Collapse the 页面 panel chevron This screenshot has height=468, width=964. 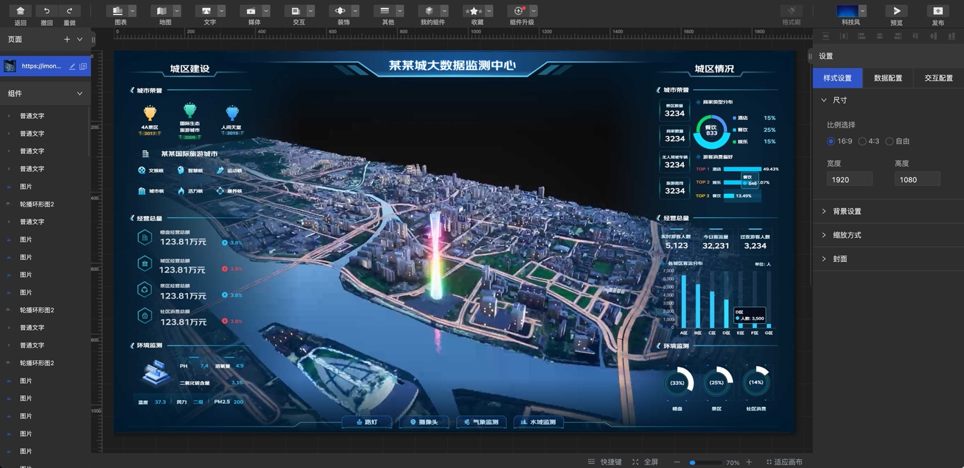[80, 39]
